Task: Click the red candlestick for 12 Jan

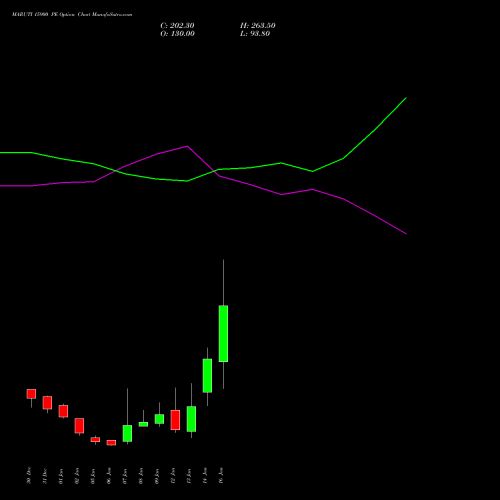Action: (x=175, y=420)
